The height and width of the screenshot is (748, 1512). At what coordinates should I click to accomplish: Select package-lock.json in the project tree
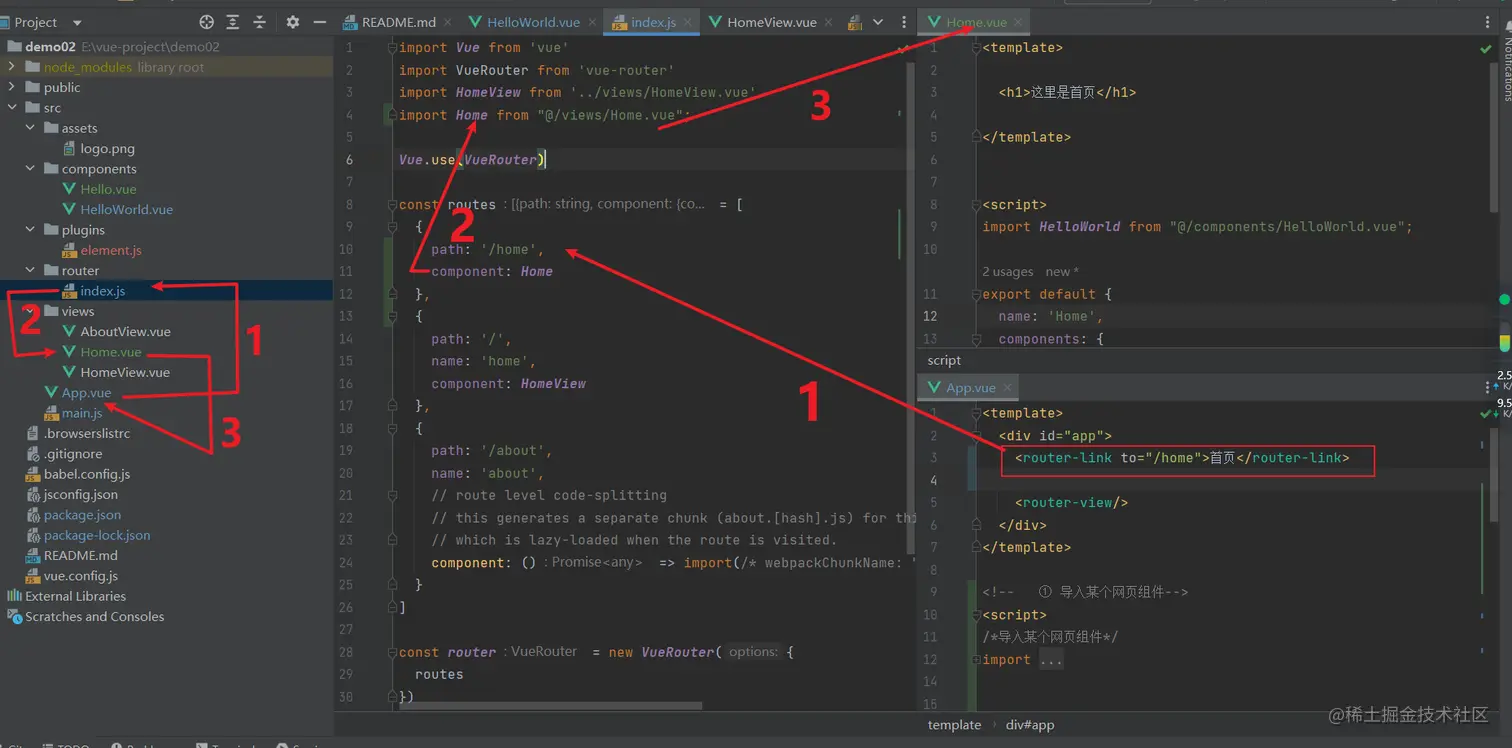click(97, 535)
